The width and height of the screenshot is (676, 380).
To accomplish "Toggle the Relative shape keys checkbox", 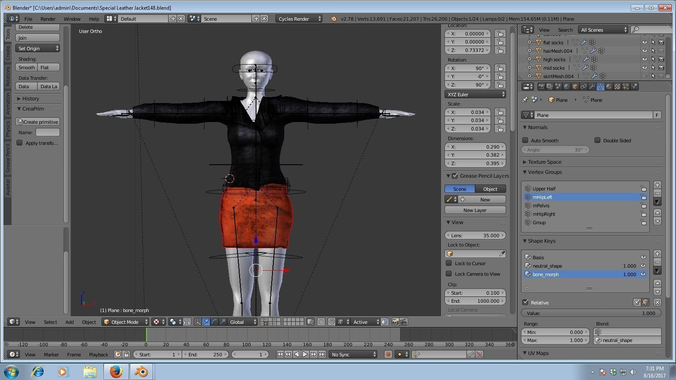I will [525, 302].
